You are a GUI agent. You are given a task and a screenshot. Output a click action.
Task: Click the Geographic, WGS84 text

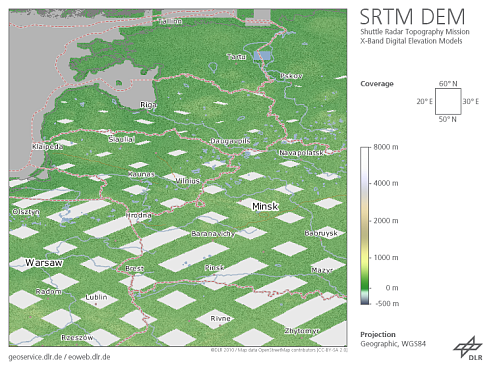(393, 344)
